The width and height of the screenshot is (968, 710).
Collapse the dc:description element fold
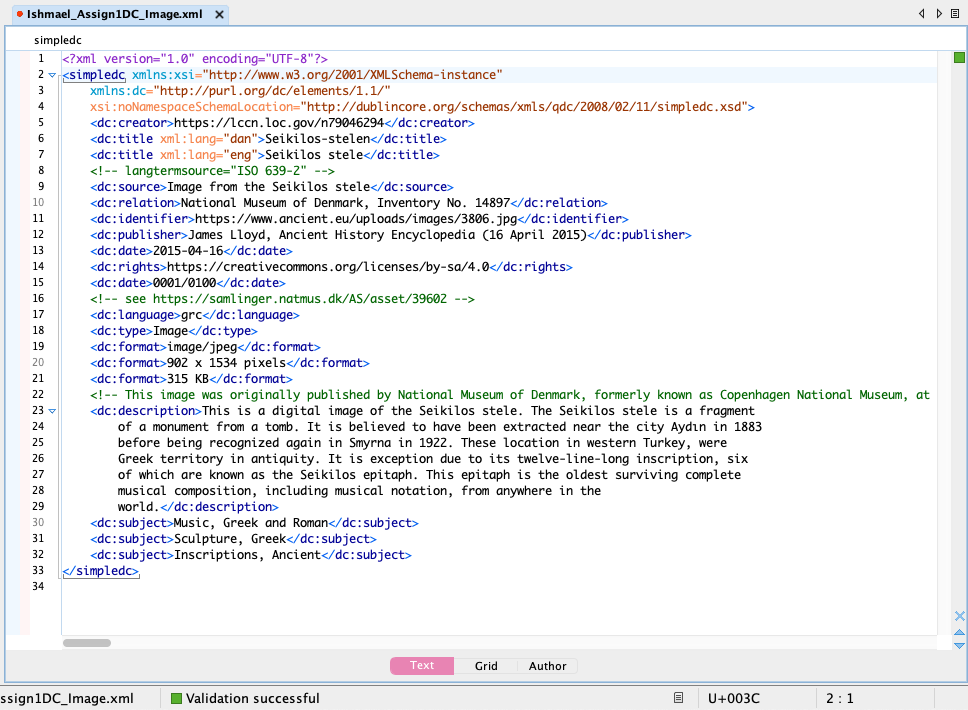pos(52,411)
